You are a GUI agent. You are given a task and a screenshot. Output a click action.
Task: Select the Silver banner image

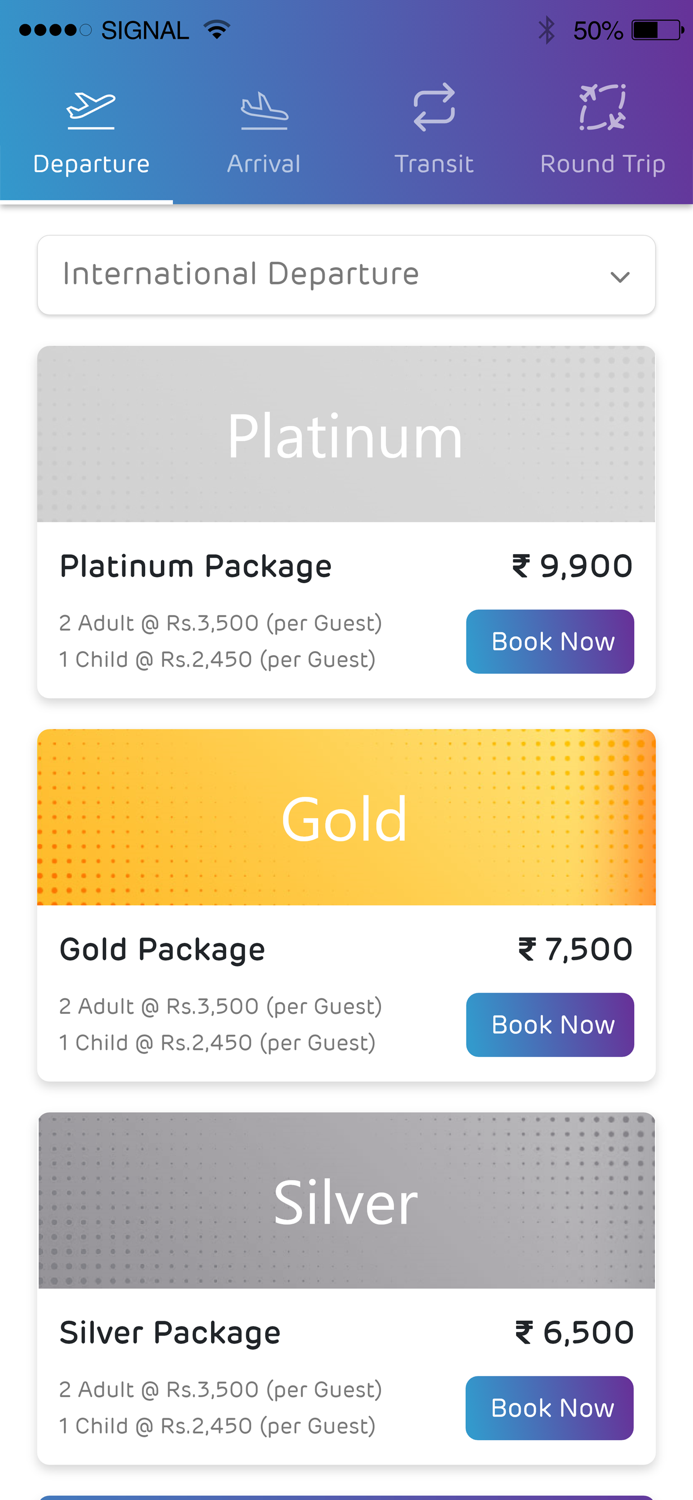pyautogui.click(x=346, y=1201)
